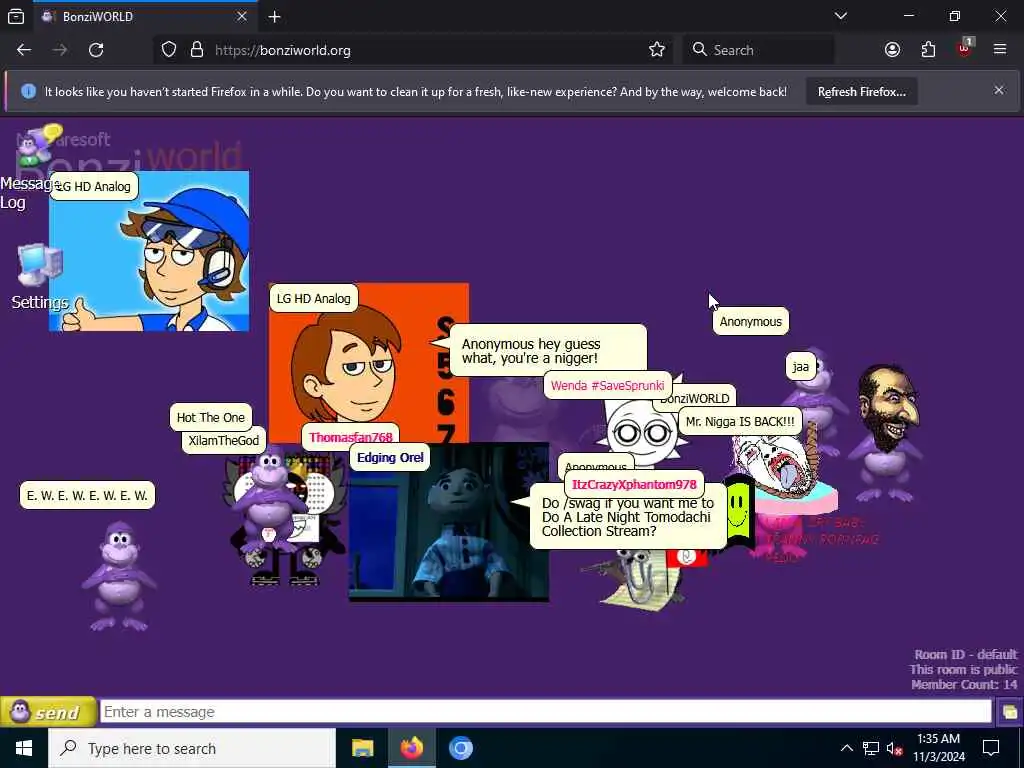
Task: Click LG HD Analog name tag on orange avatar
Action: point(313,298)
